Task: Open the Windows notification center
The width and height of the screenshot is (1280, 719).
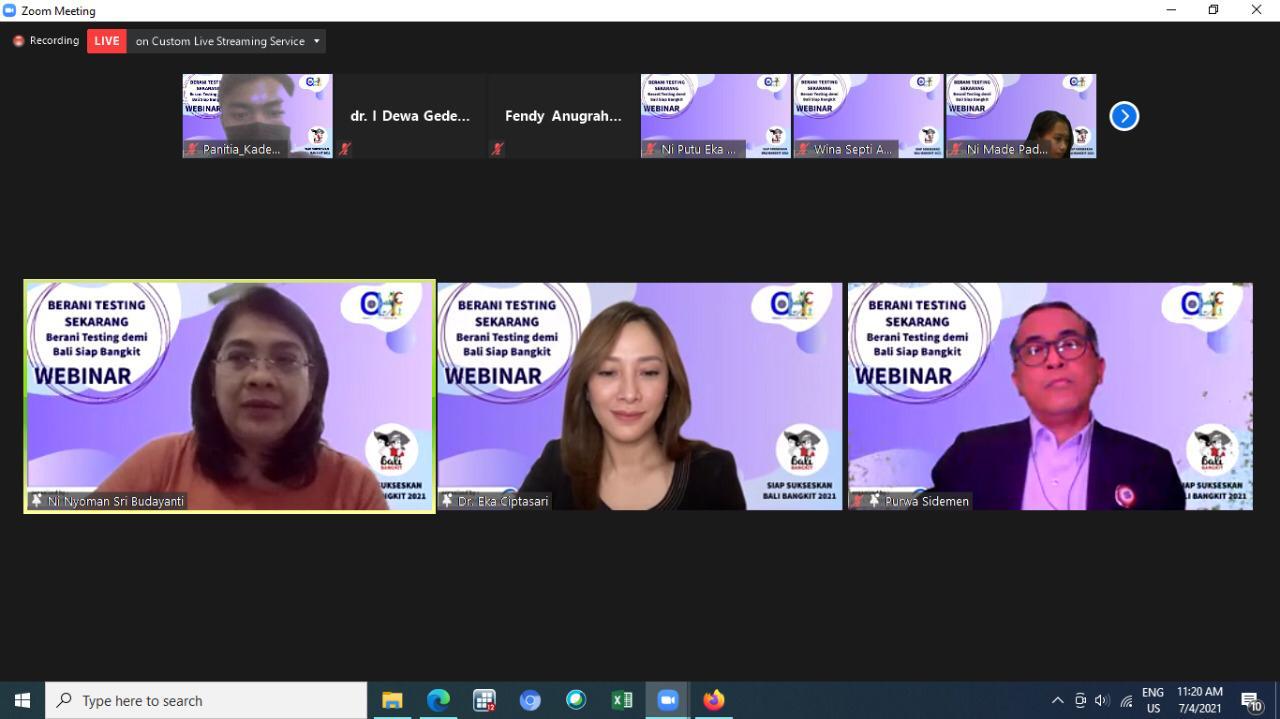Action: click(x=1251, y=700)
